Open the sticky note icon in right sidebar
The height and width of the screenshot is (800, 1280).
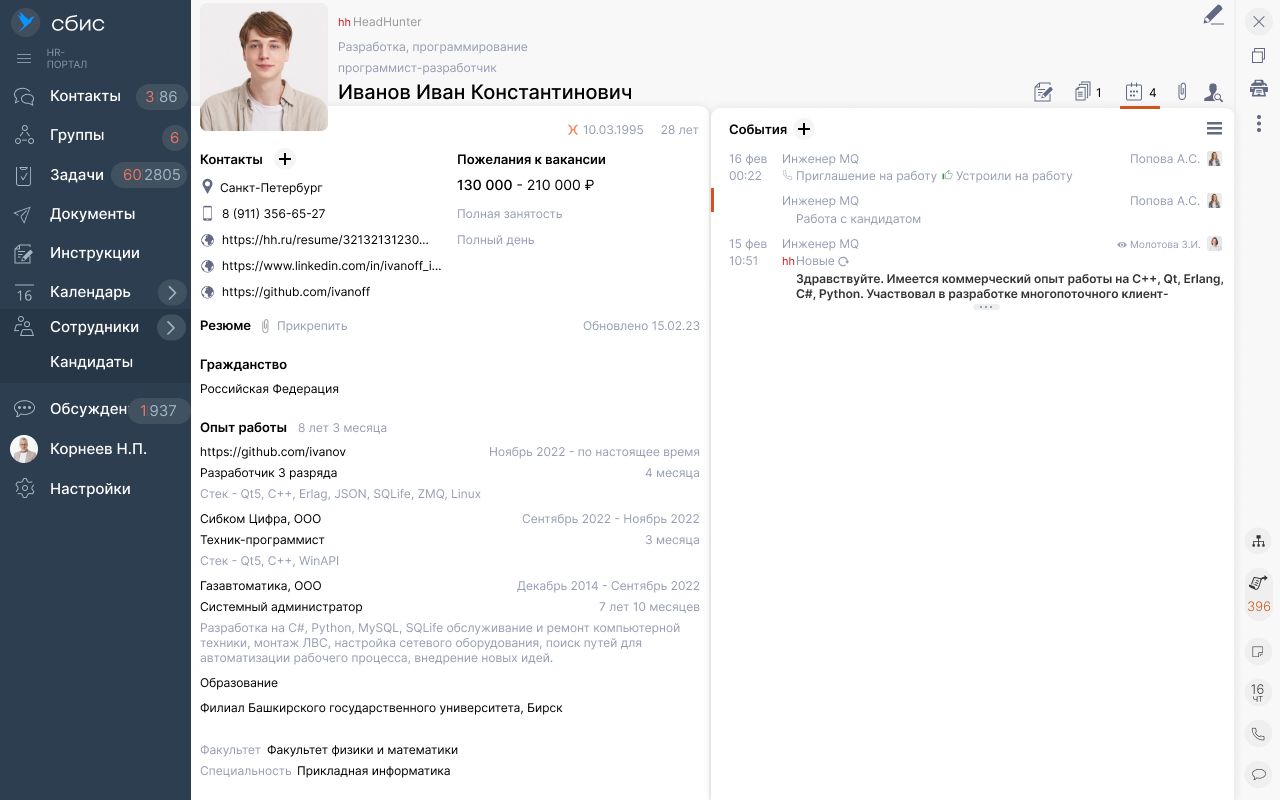tap(1258, 652)
